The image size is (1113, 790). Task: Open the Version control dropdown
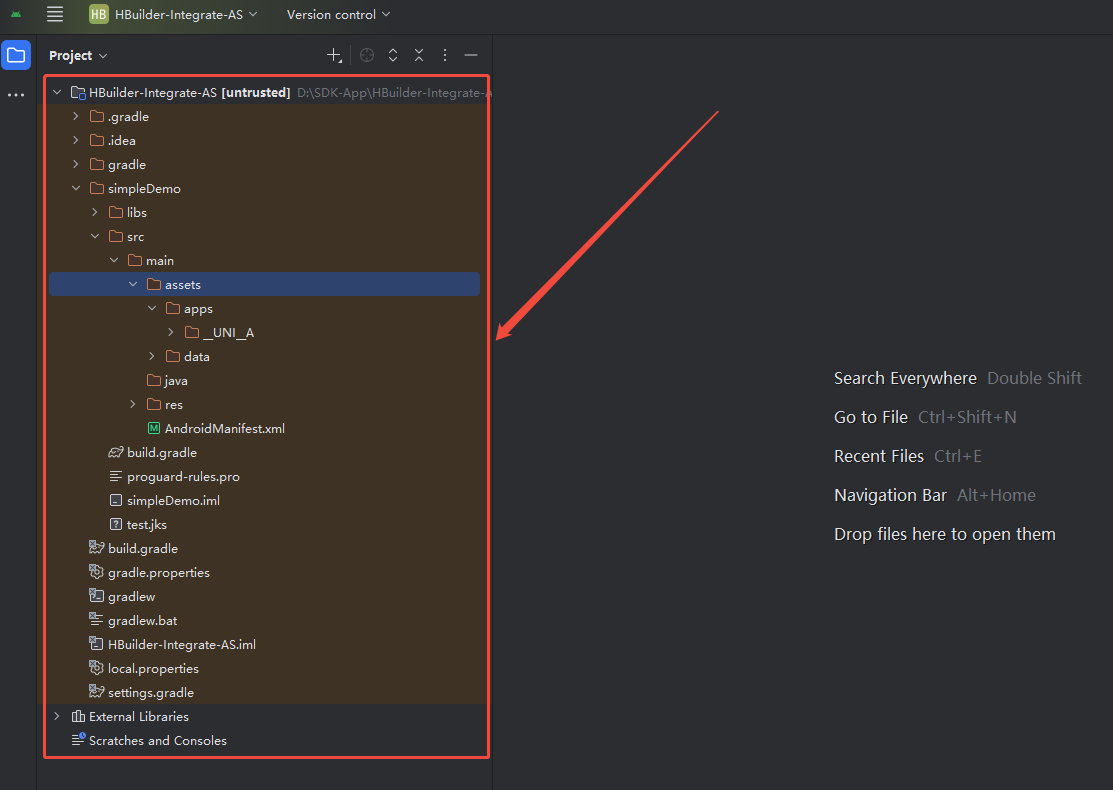pyautogui.click(x=338, y=14)
